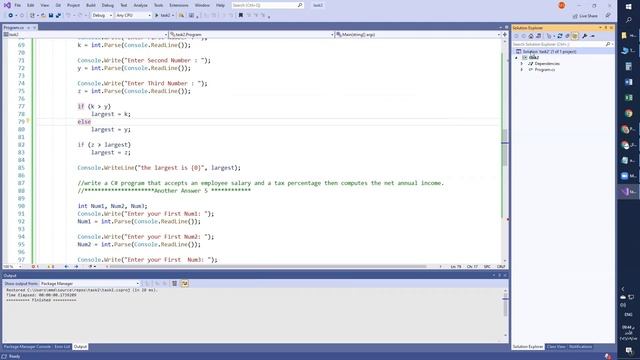Collapse the task2 project node
640x360 pixels.
point(516,58)
